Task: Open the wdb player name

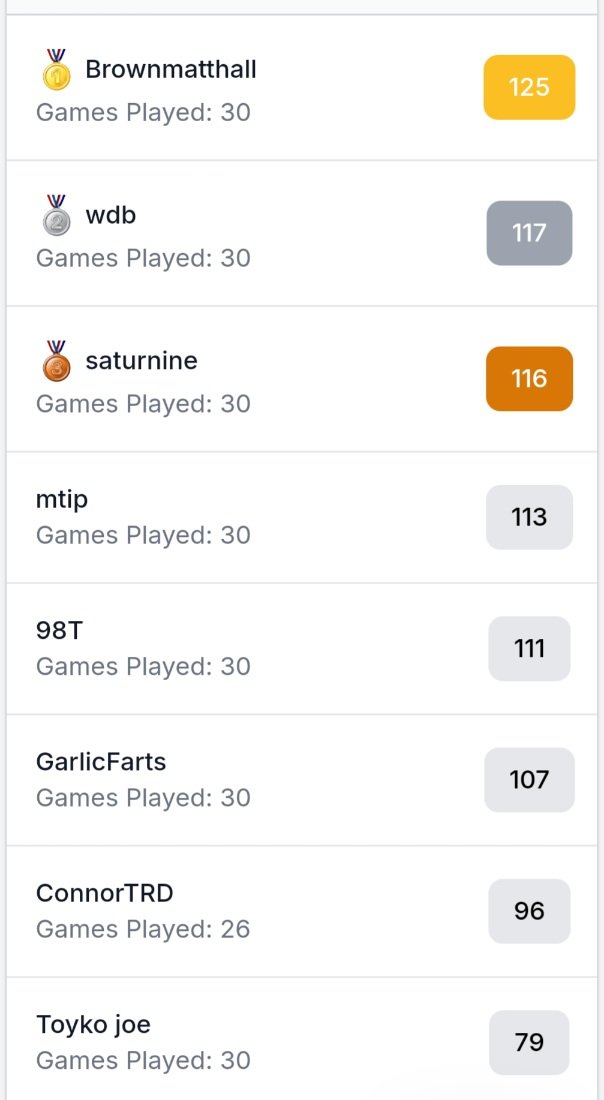Action: (111, 215)
